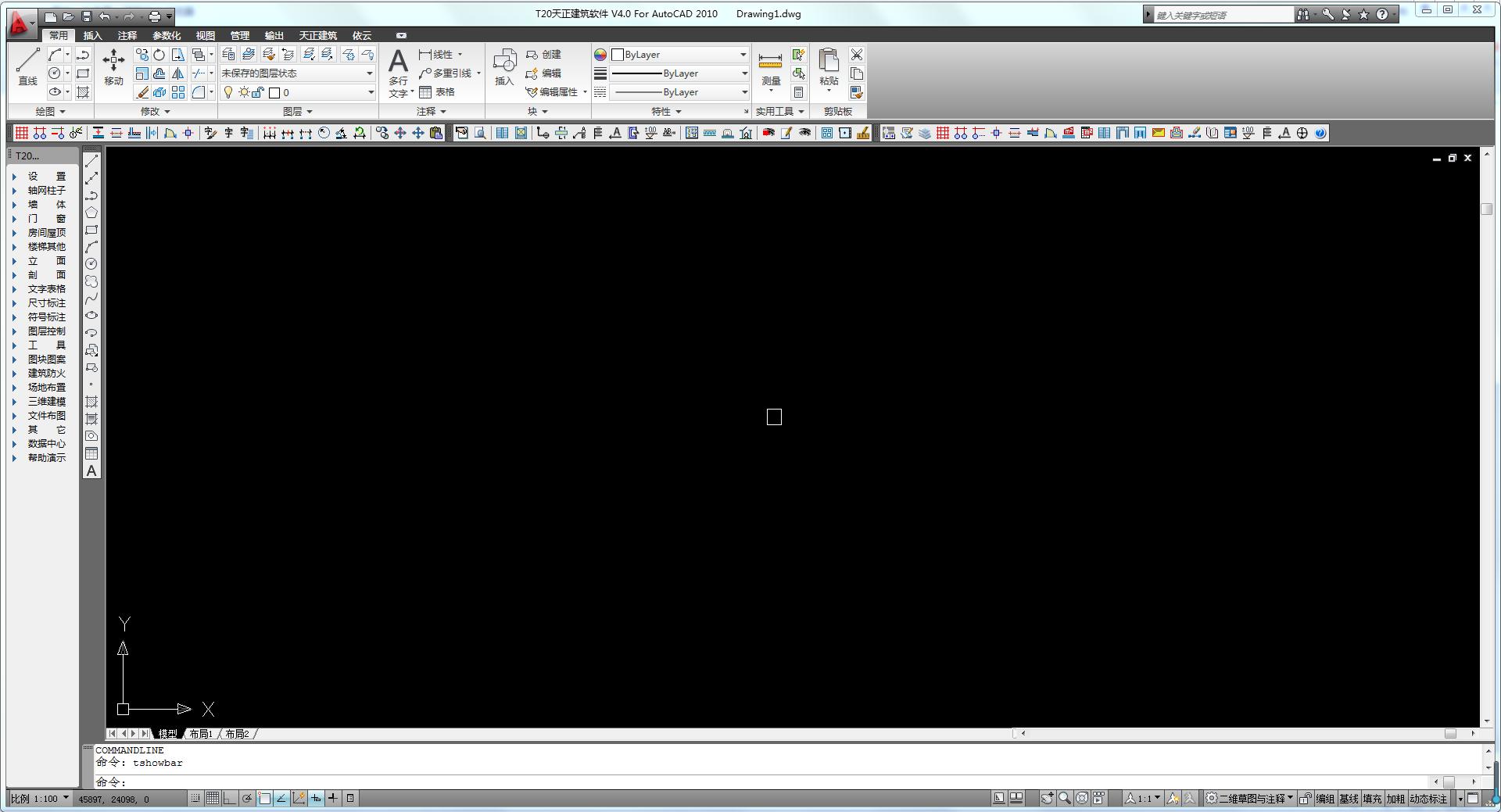This screenshot has height=812, width=1501.
Task: Toggle 加粗 bold mode in status bar
Action: click(1395, 799)
